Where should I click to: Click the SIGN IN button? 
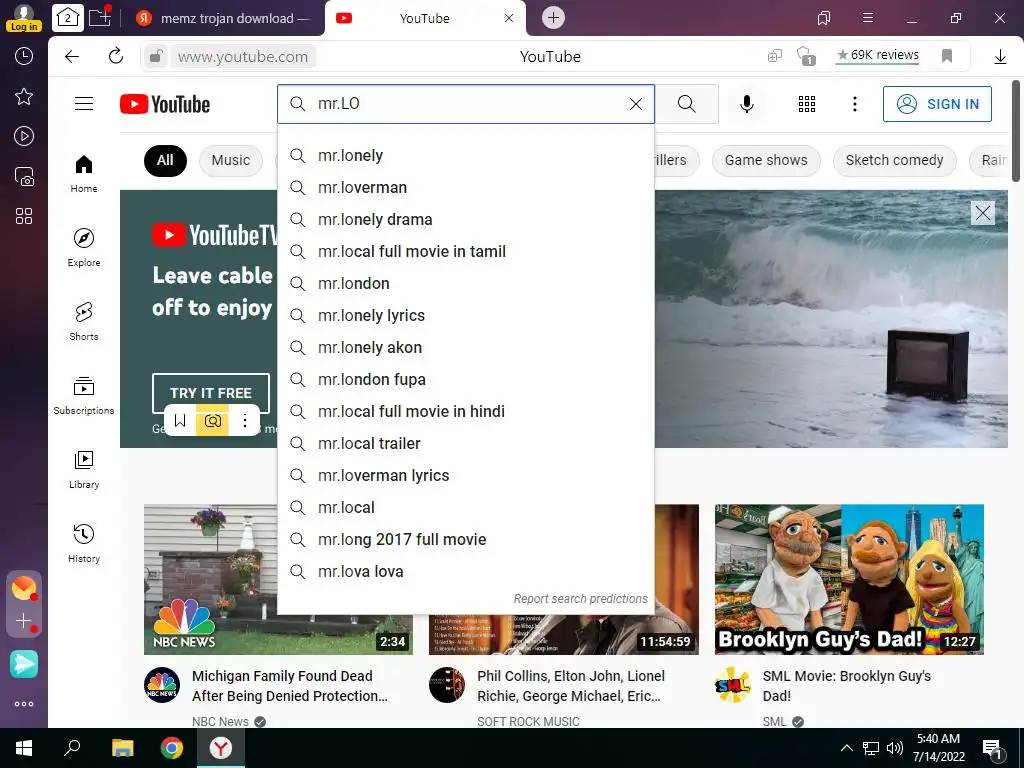[937, 104]
